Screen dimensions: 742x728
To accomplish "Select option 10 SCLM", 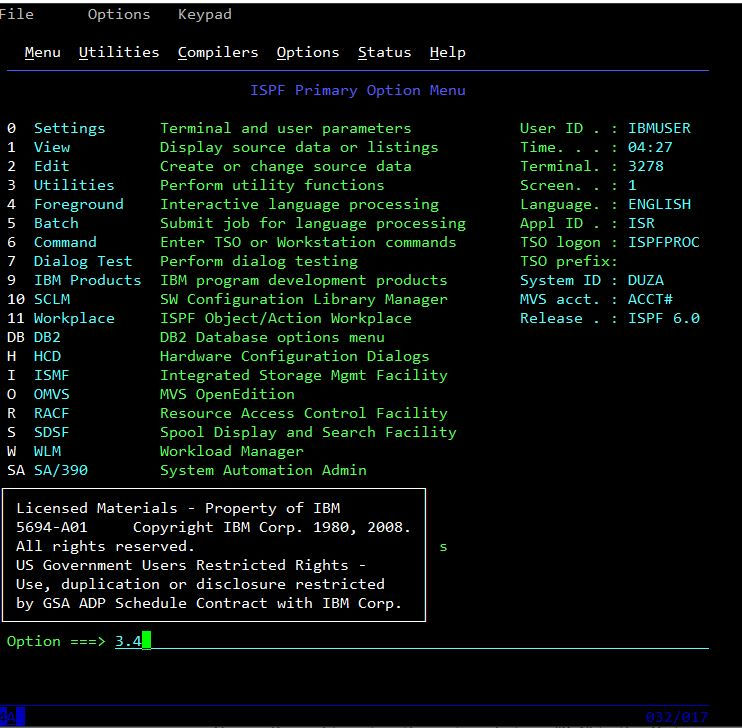I will [x=52, y=299].
